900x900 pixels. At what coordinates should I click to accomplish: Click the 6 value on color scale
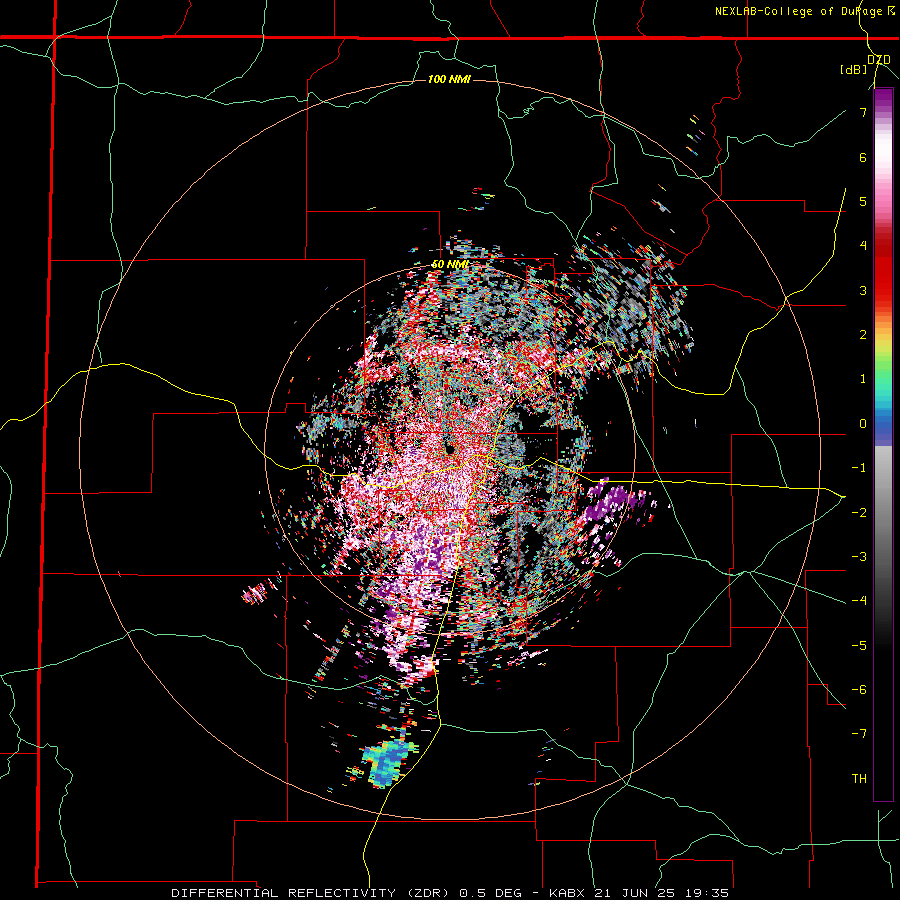point(863,157)
